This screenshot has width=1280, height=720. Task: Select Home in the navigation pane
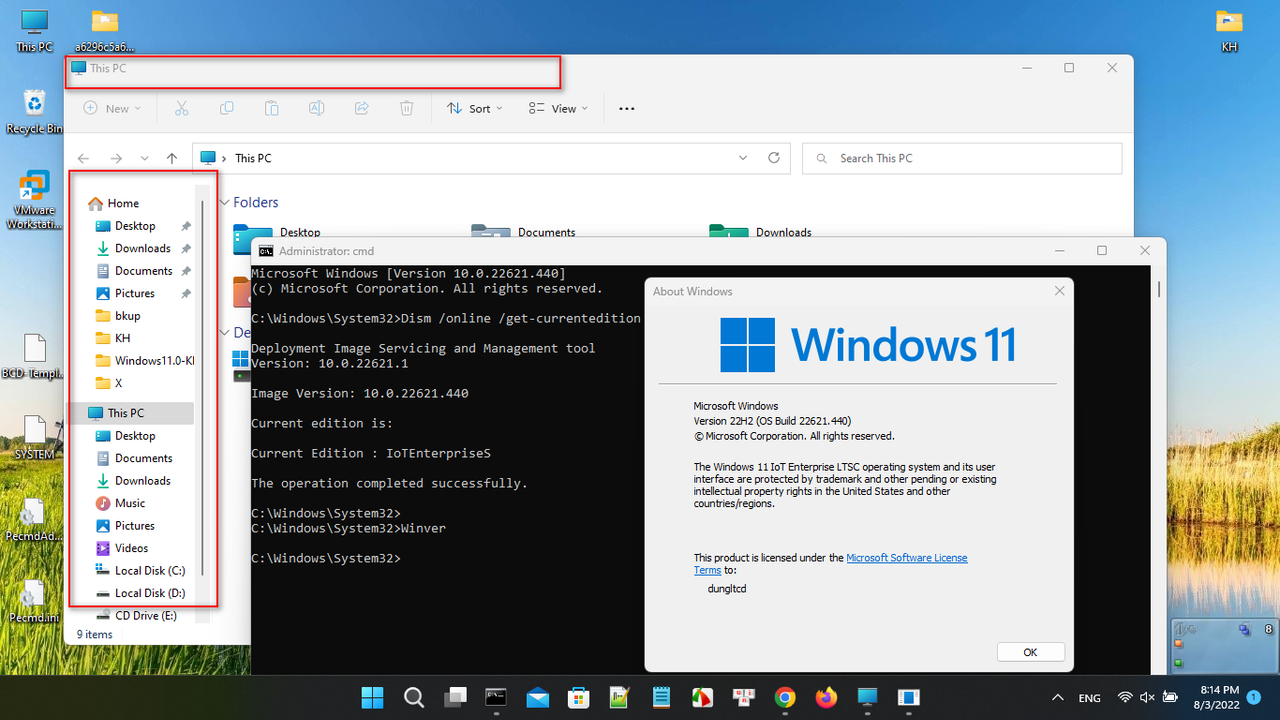click(x=124, y=203)
